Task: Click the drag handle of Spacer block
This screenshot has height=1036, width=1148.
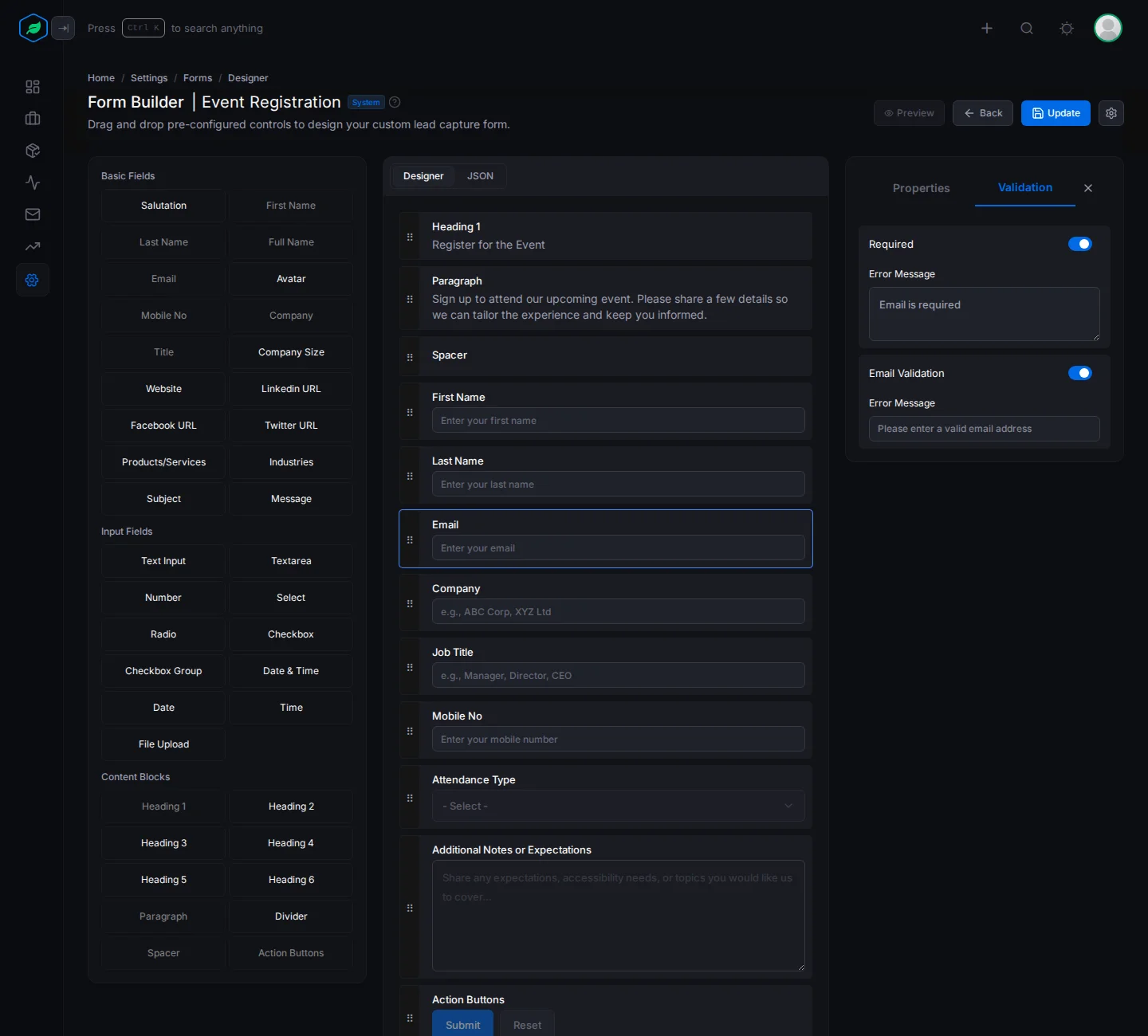Action: [410, 357]
